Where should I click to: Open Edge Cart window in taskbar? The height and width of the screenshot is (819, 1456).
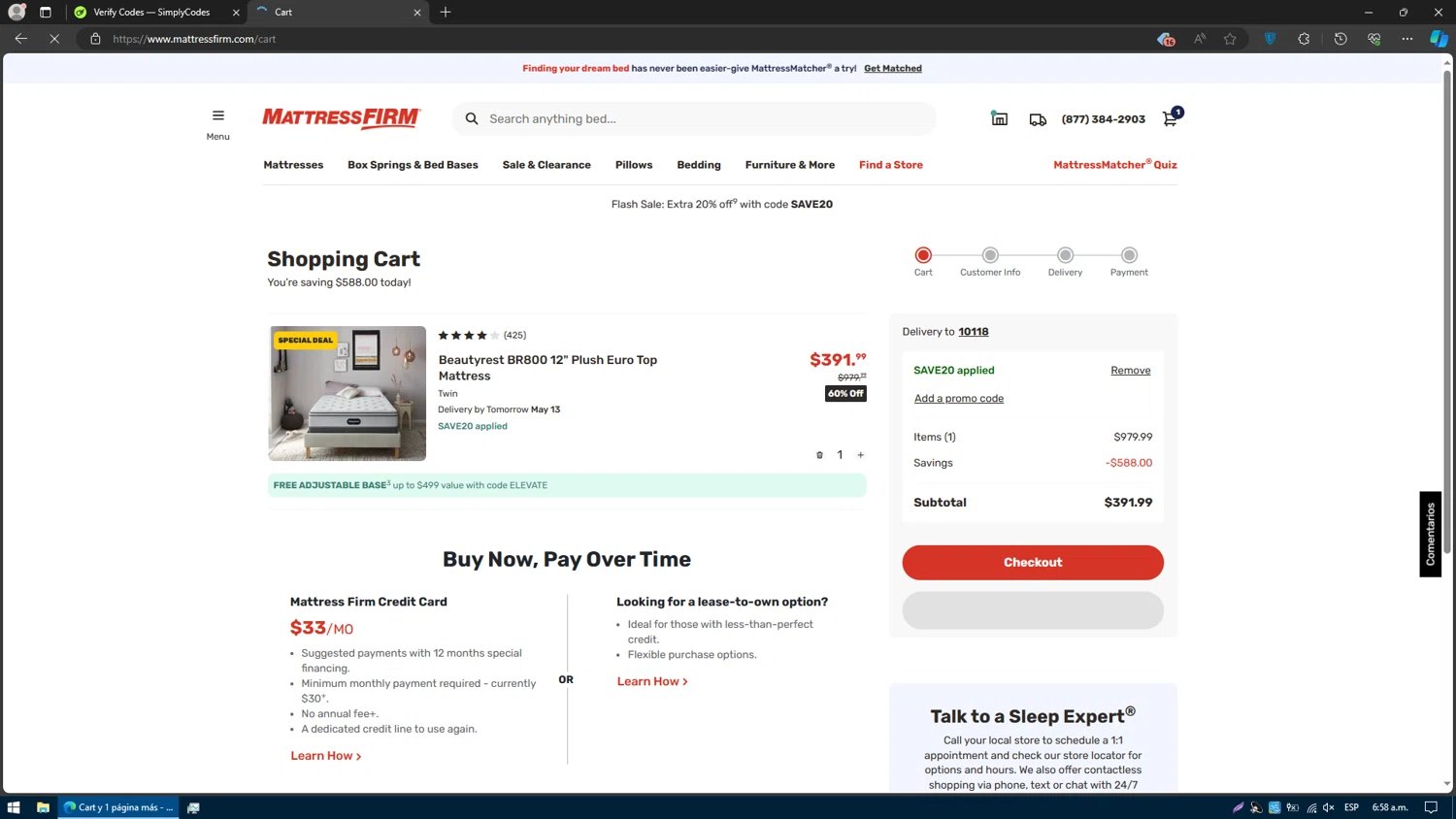(118, 807)
